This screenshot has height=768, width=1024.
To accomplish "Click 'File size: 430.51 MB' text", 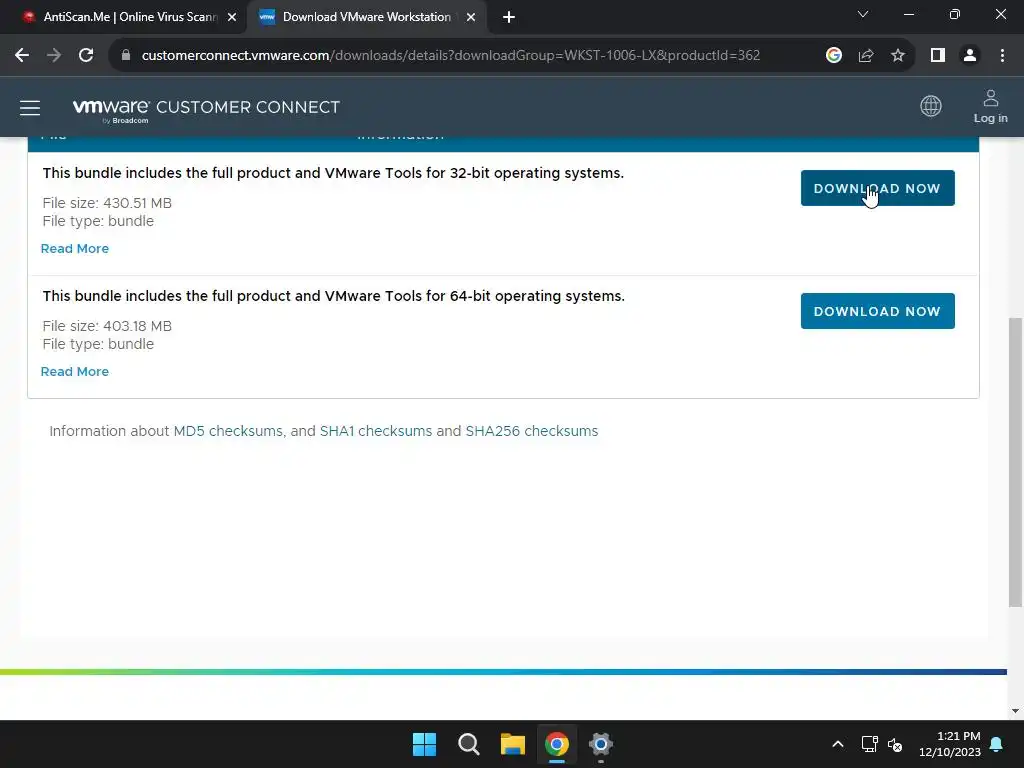I will (x=107, y=203).
